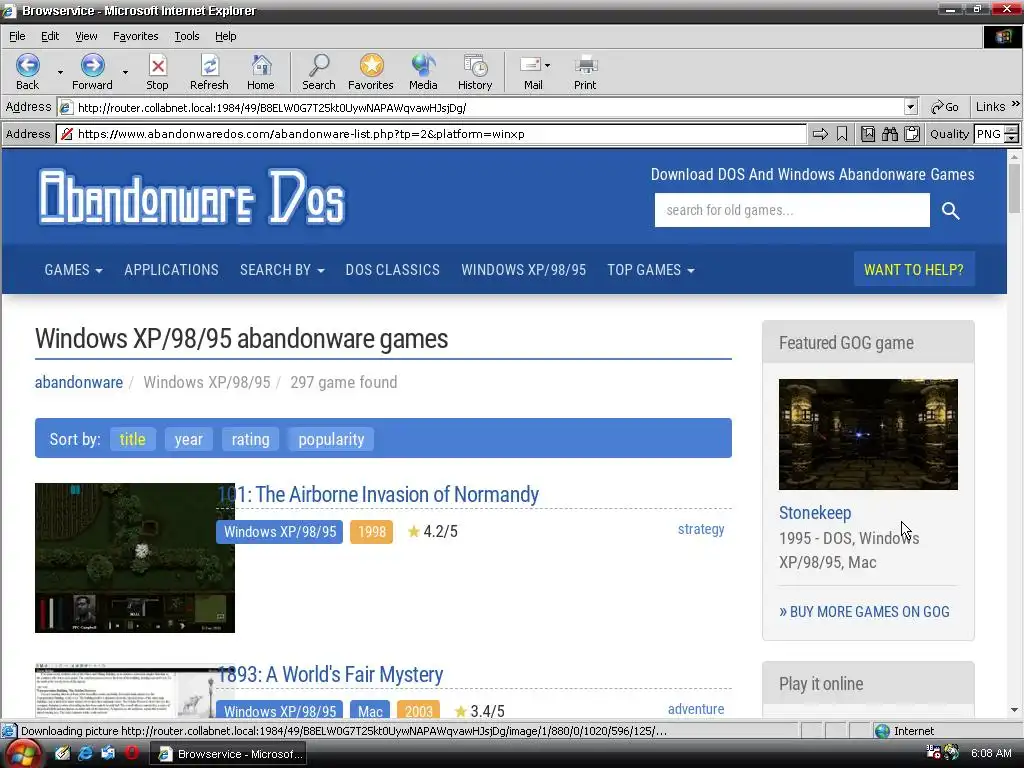This screenshot has height=768, width=1024.
Task: Open the File menu
Action: click(x=17, y=36)
